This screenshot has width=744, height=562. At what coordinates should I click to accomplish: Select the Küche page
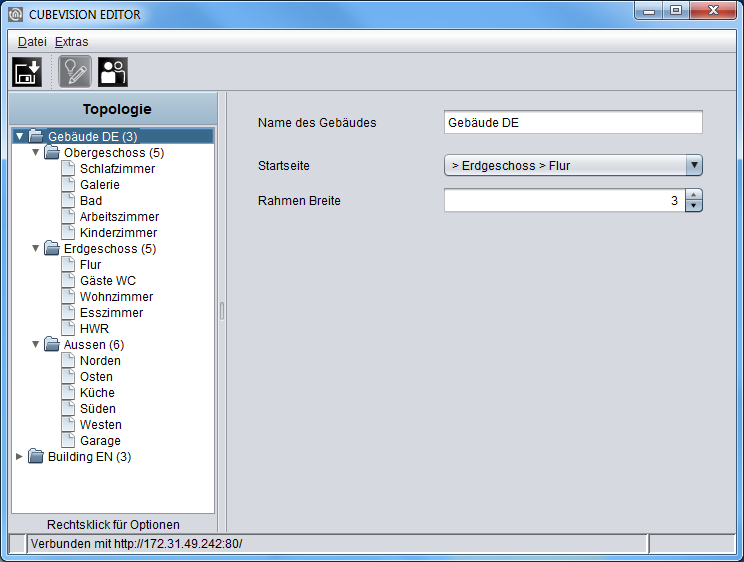[x=97, y=393]
